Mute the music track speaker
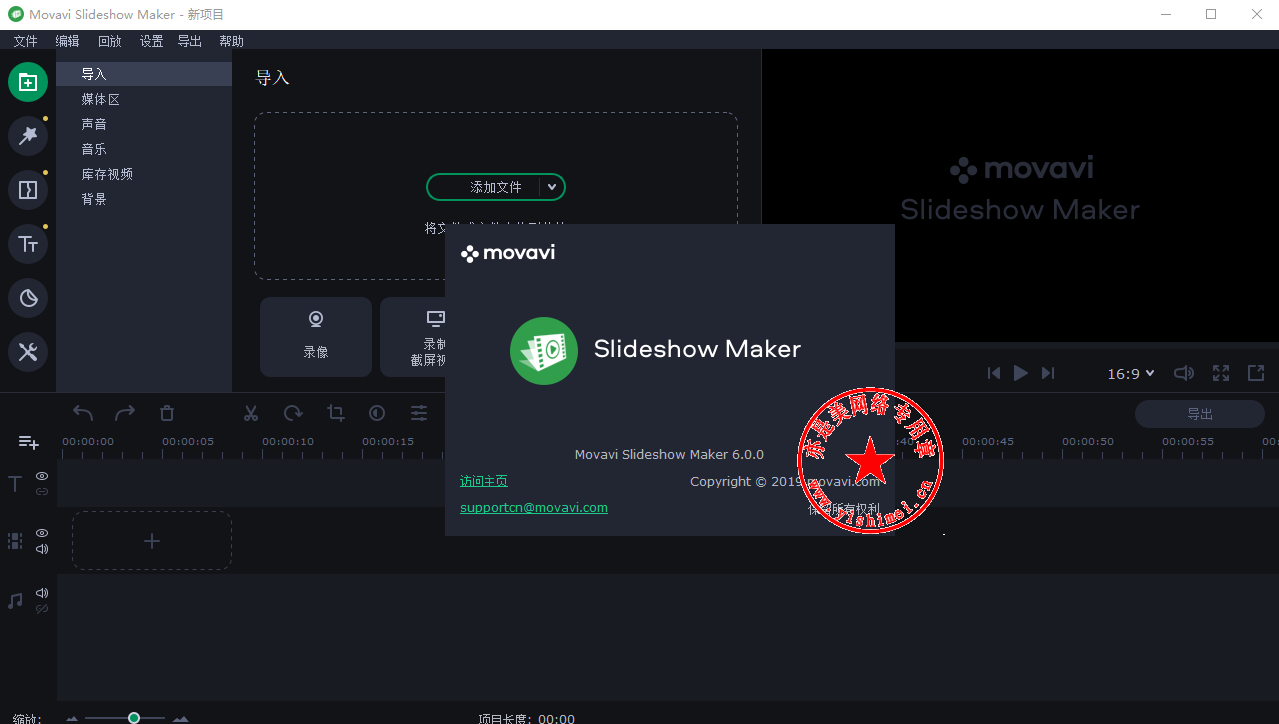The image size is (1279, 724). pos(42,593)
